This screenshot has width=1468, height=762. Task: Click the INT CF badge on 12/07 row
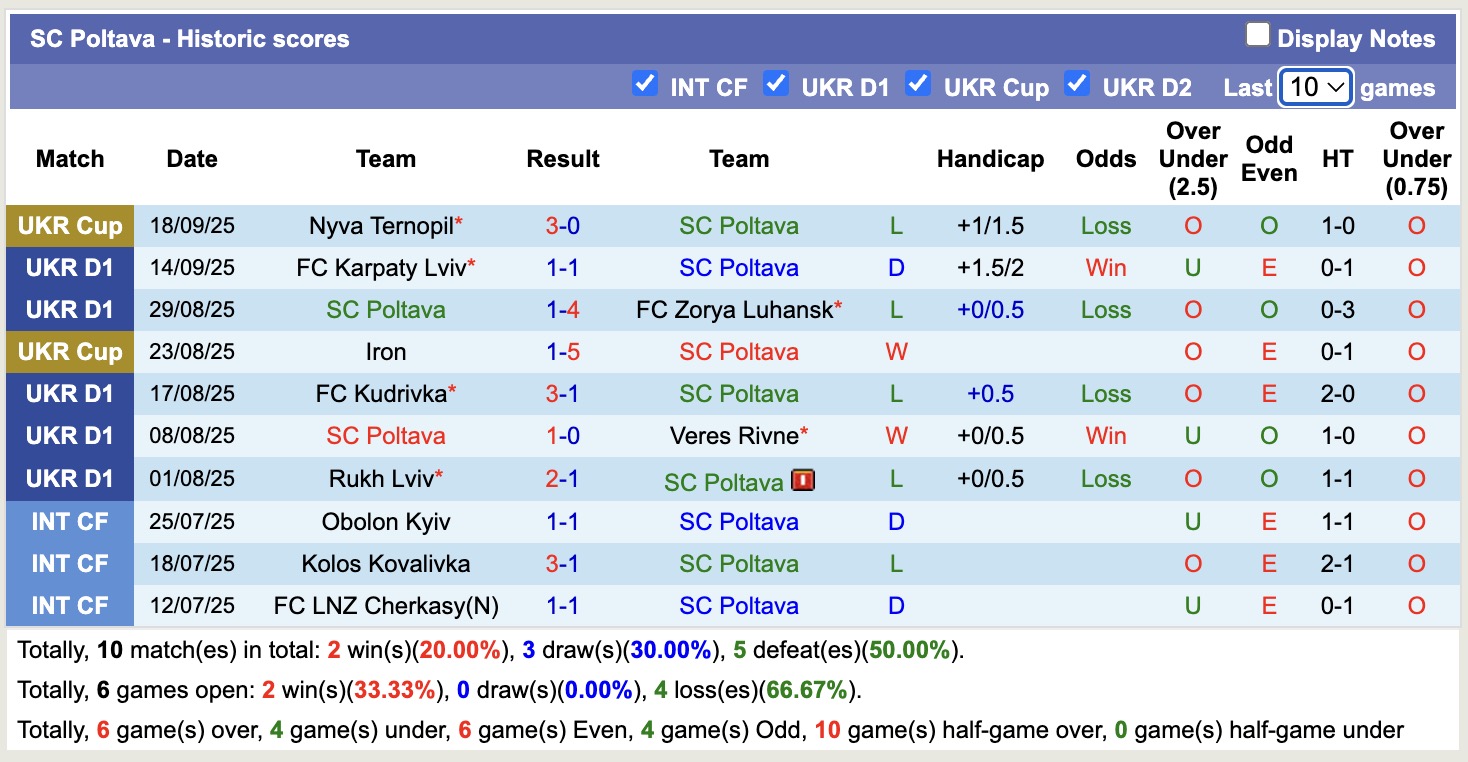click(69, 605)
